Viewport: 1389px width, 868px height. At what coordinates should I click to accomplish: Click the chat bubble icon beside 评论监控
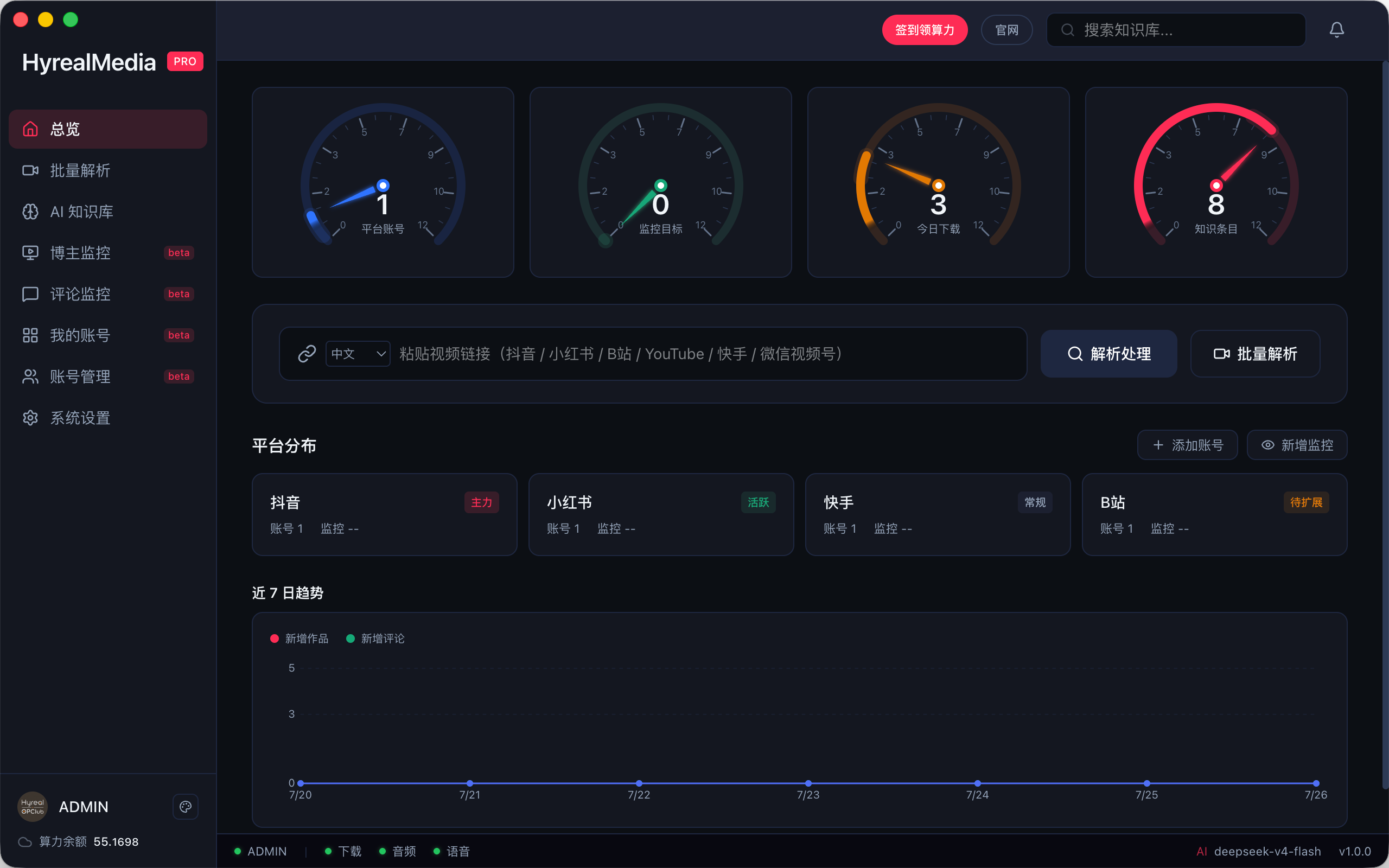30,294
